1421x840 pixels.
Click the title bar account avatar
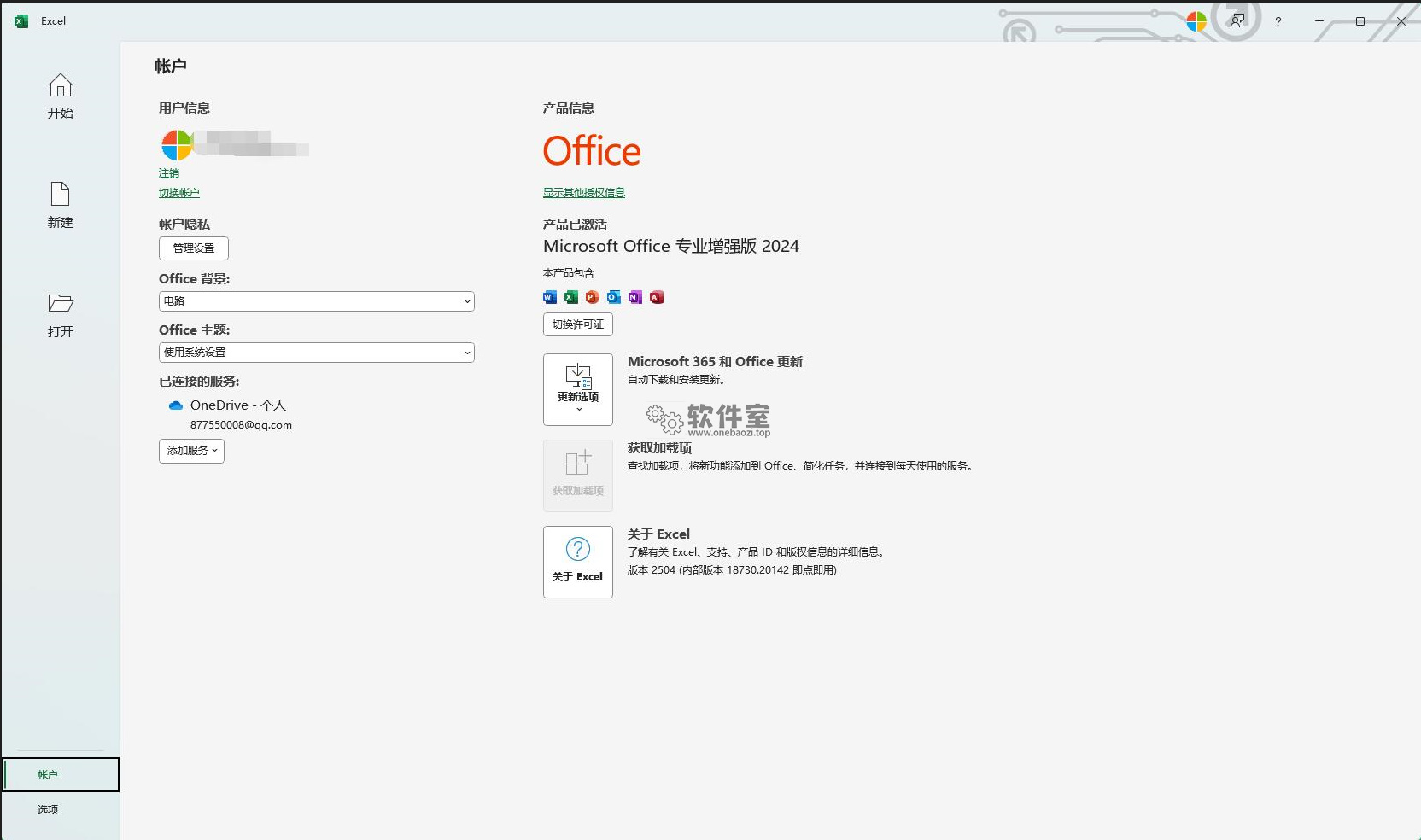point(1196,21)
